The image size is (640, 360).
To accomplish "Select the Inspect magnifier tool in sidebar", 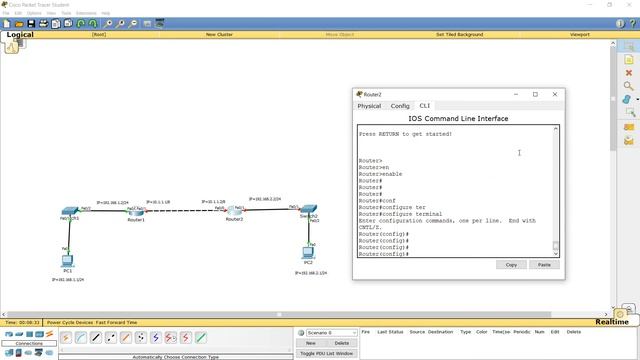I will (629, 86).
